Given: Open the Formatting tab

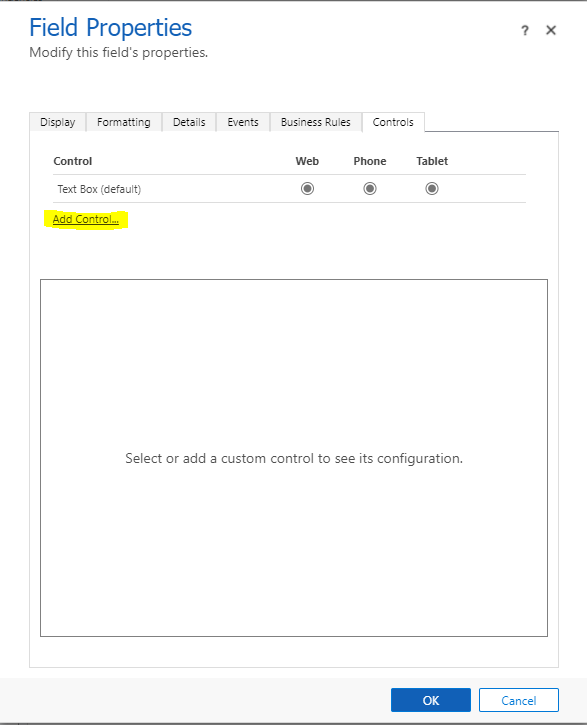Looking at the screenshot, I should [x=124, y=122].
